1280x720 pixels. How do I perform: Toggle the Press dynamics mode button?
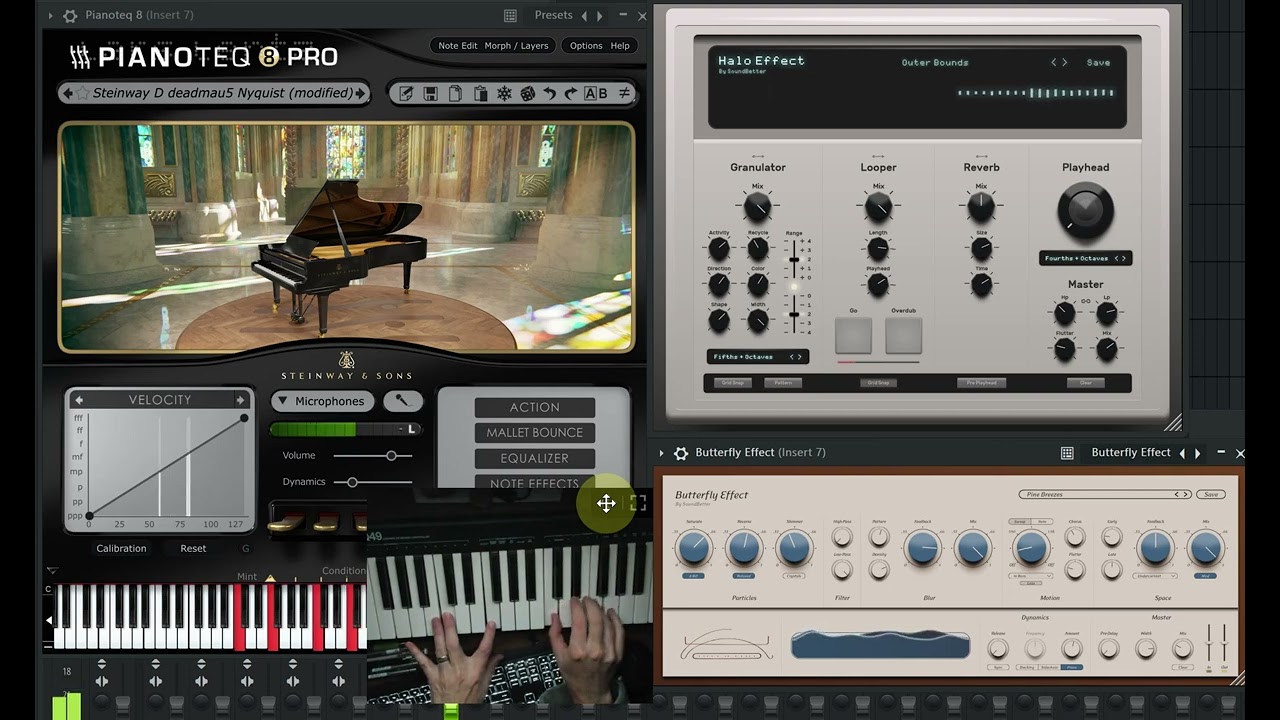pyautogui.click(x=1072, y=667)
